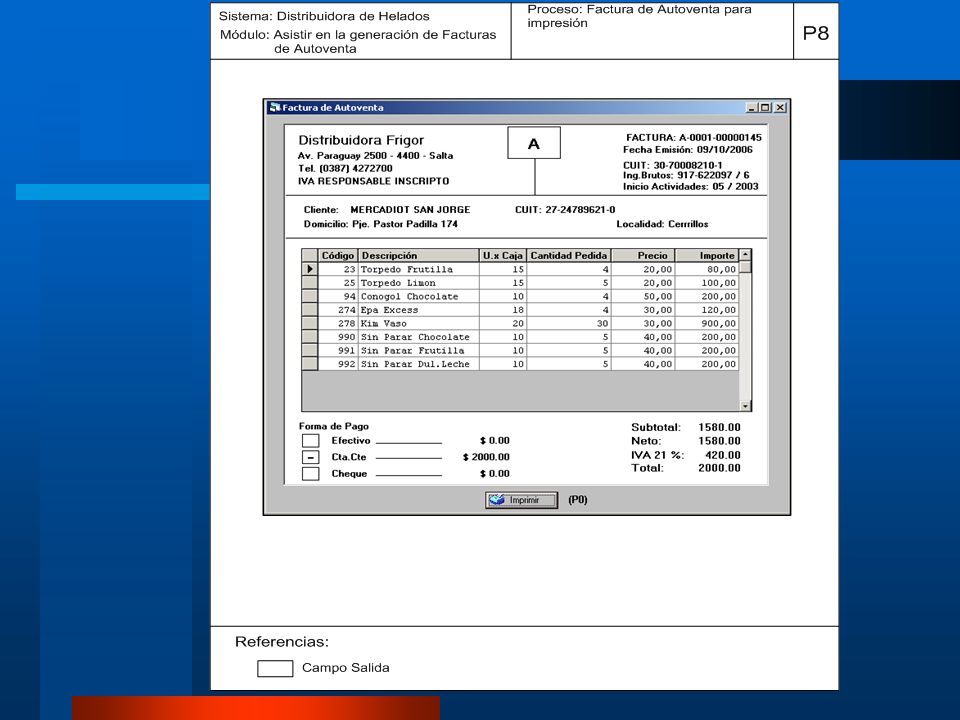This screenshot has width=960, height=720.
Task: Click the Total value 2000.00
Action: pos(719,468)
